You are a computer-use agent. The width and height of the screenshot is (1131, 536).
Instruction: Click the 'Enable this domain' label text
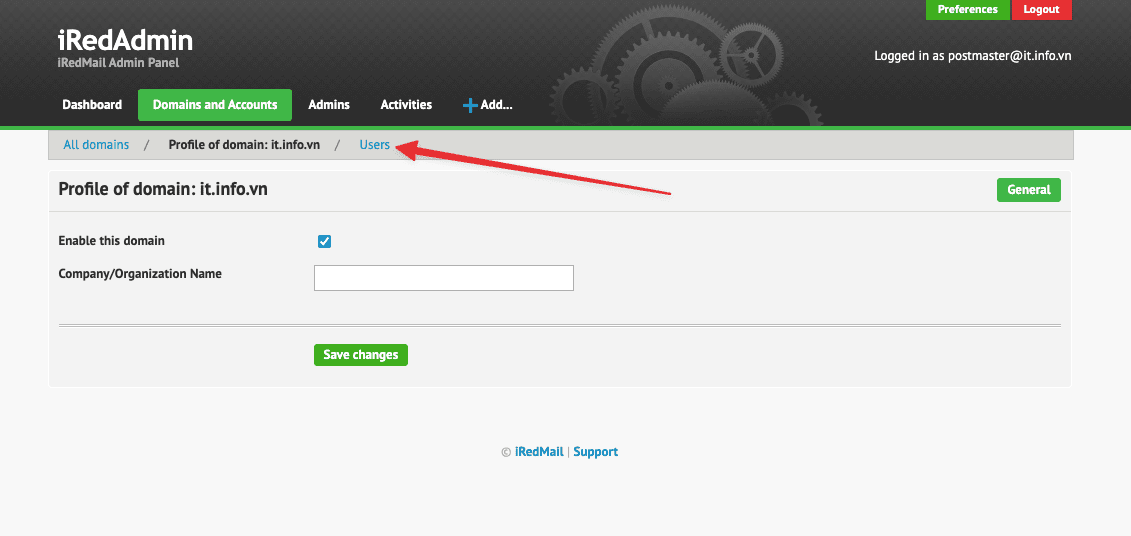pyautogui.click(x=111, y=241)
